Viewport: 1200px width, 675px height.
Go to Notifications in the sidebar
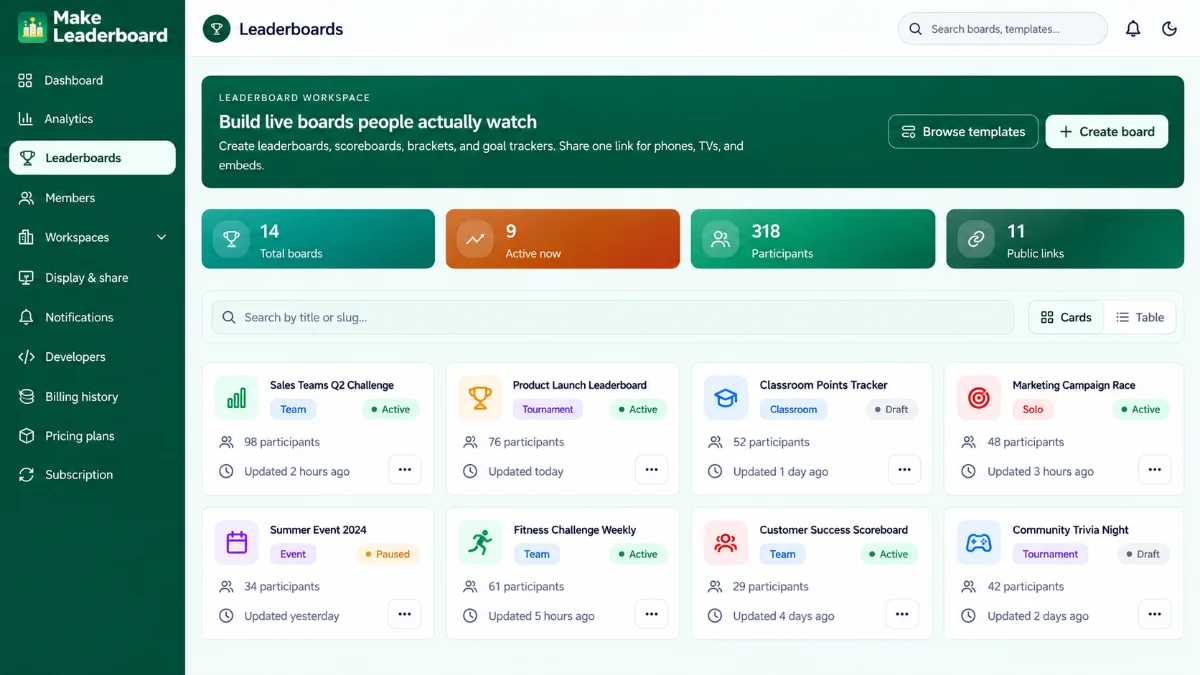92,317
